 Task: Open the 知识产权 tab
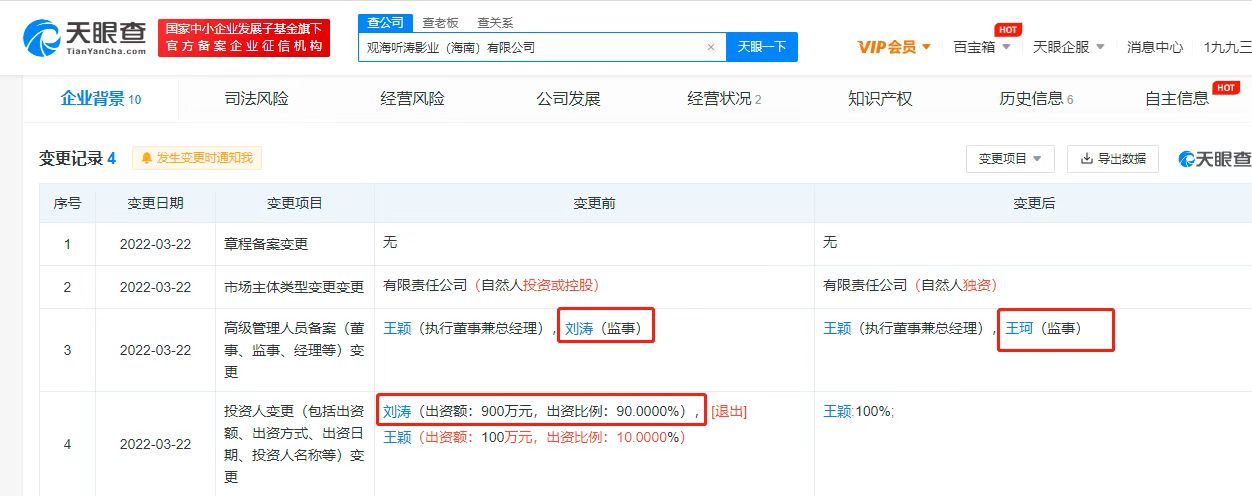[880, 98]
